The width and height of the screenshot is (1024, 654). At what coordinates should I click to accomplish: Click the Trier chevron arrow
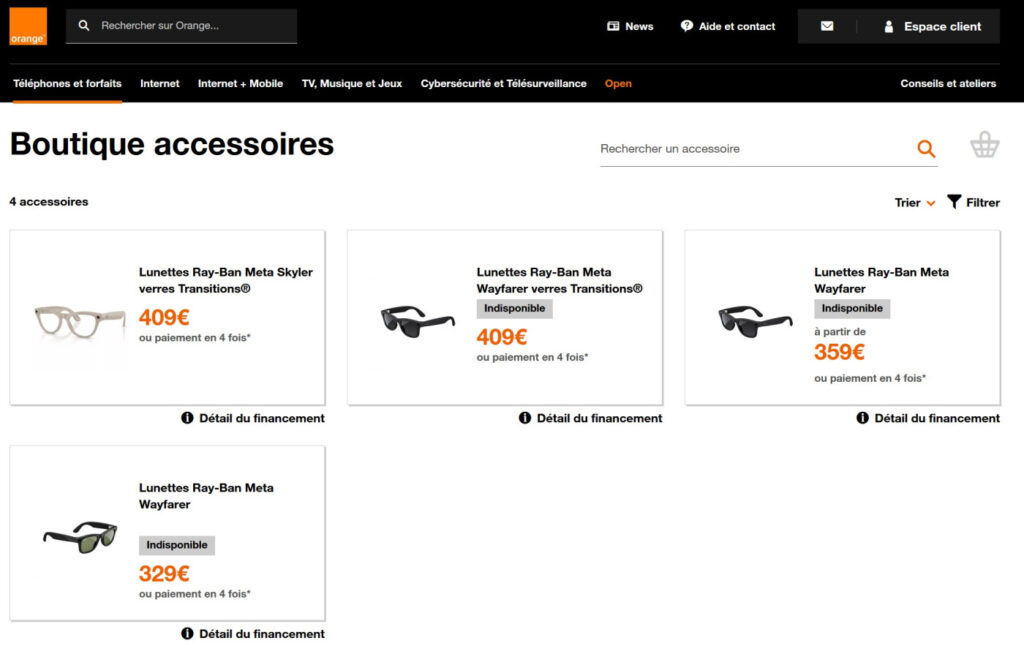click(931, 203)
